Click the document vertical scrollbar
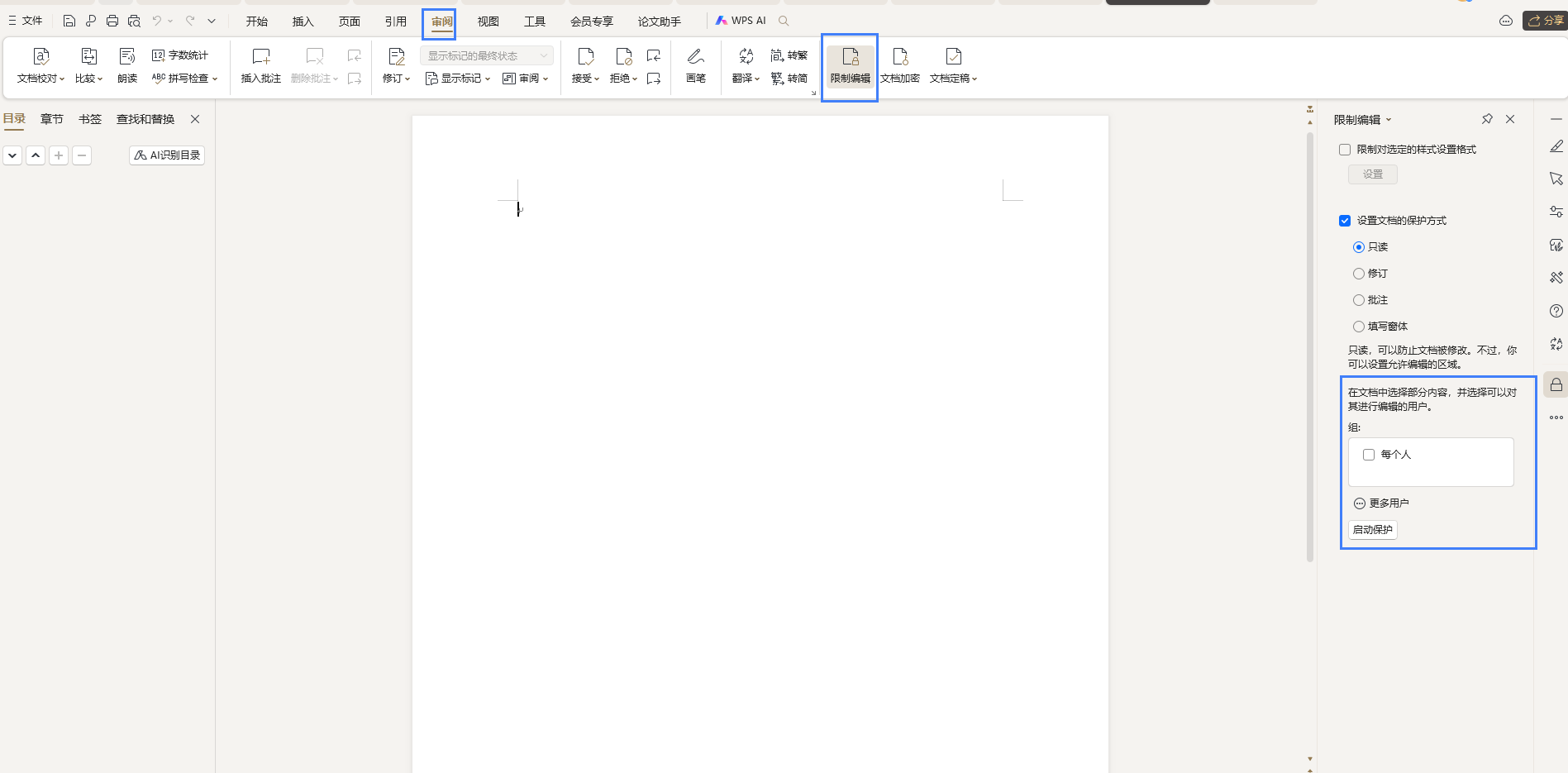Image resolution: width=1568 pixels, height=773 pixels. coord(1310,347)
